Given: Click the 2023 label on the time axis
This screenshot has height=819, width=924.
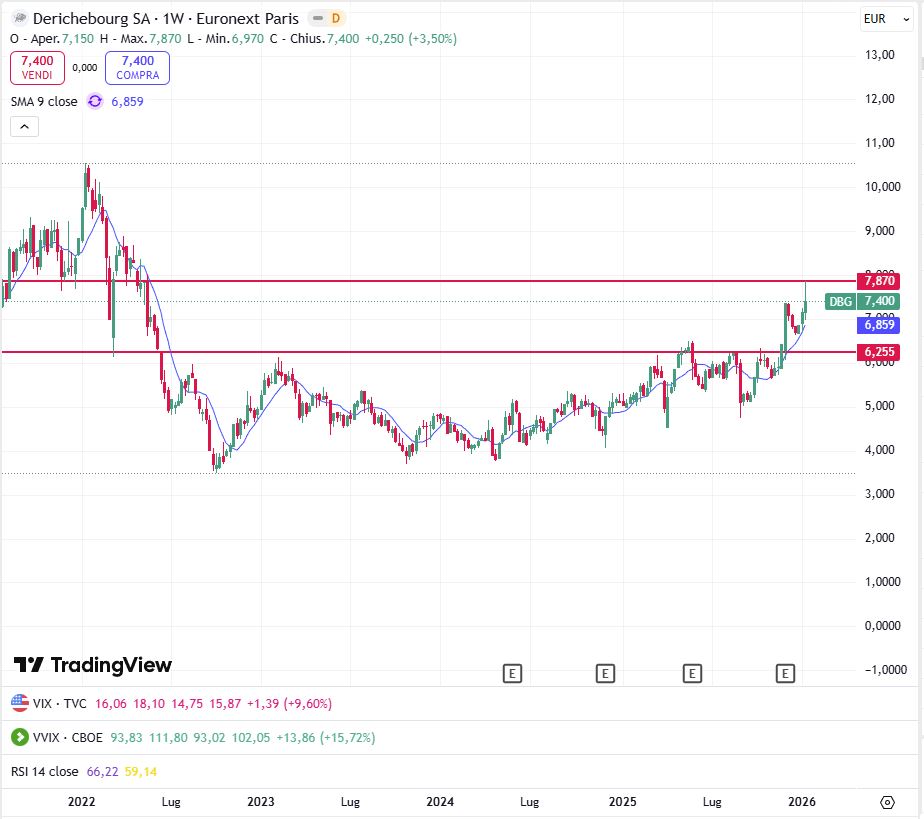Looking at the screenshot, I should tap(260, 801).
